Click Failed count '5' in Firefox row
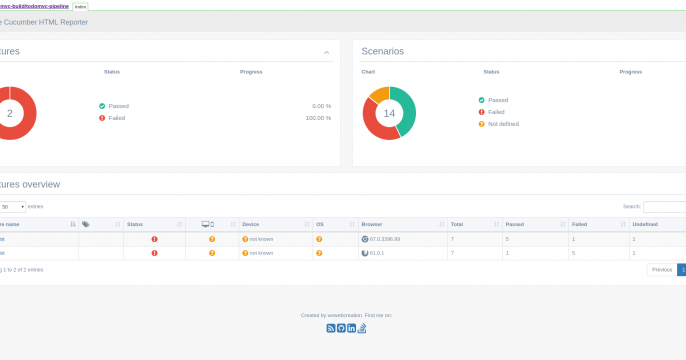Image resolution: width=686 pixels, height=360 pixels. [x=574, y=253]
